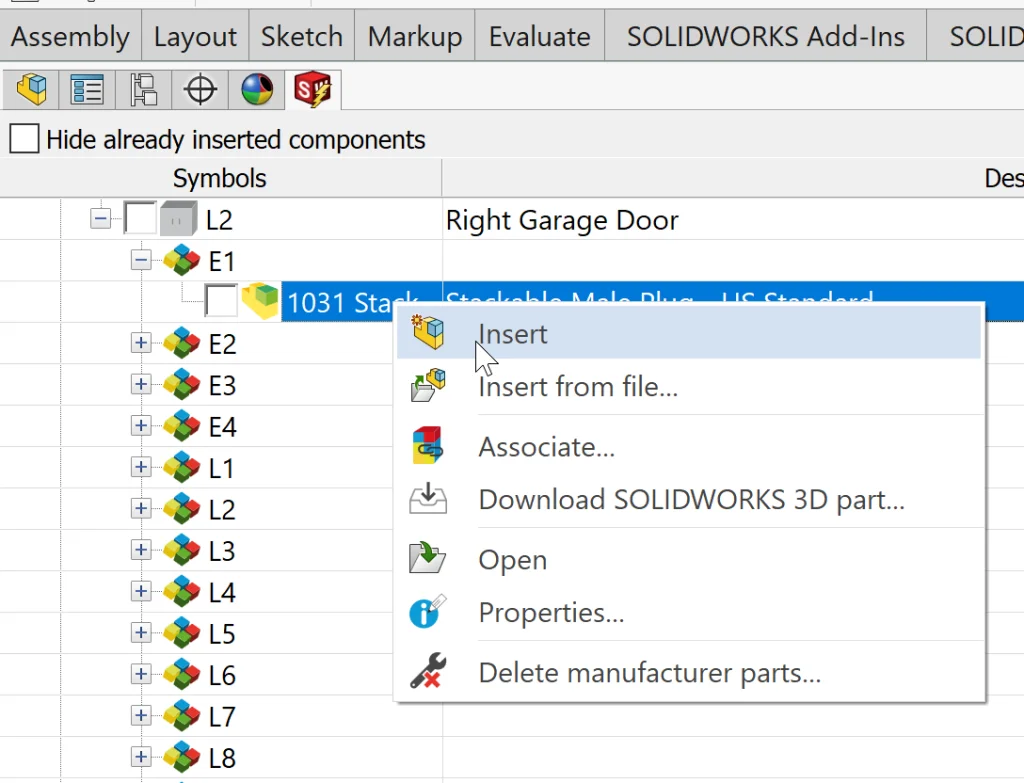
Task: Select Download SOLIDWORKS 3D part option
Action: 691,499
